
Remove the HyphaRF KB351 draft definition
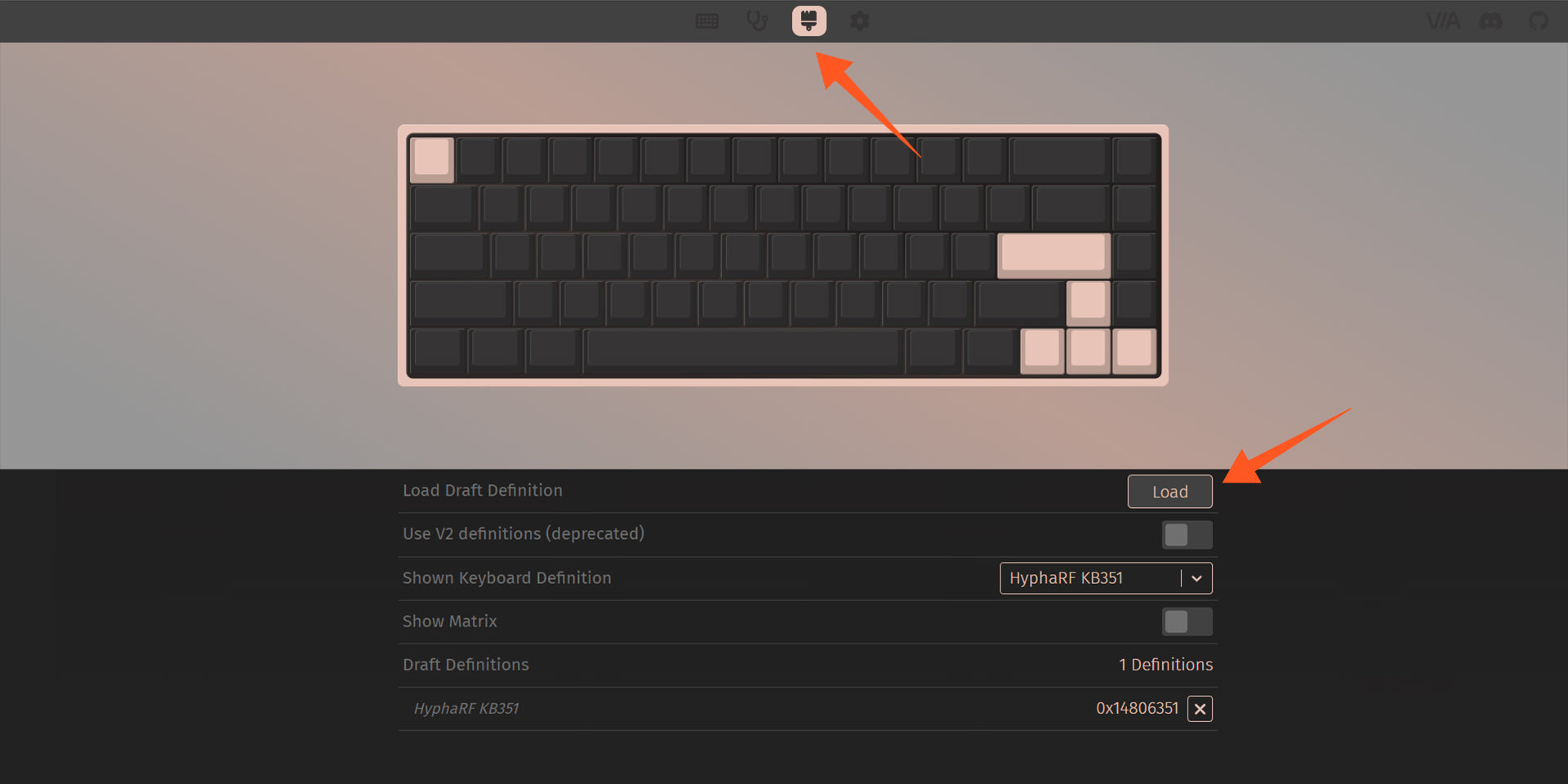pyautogui.click(x=1200, y=709)
